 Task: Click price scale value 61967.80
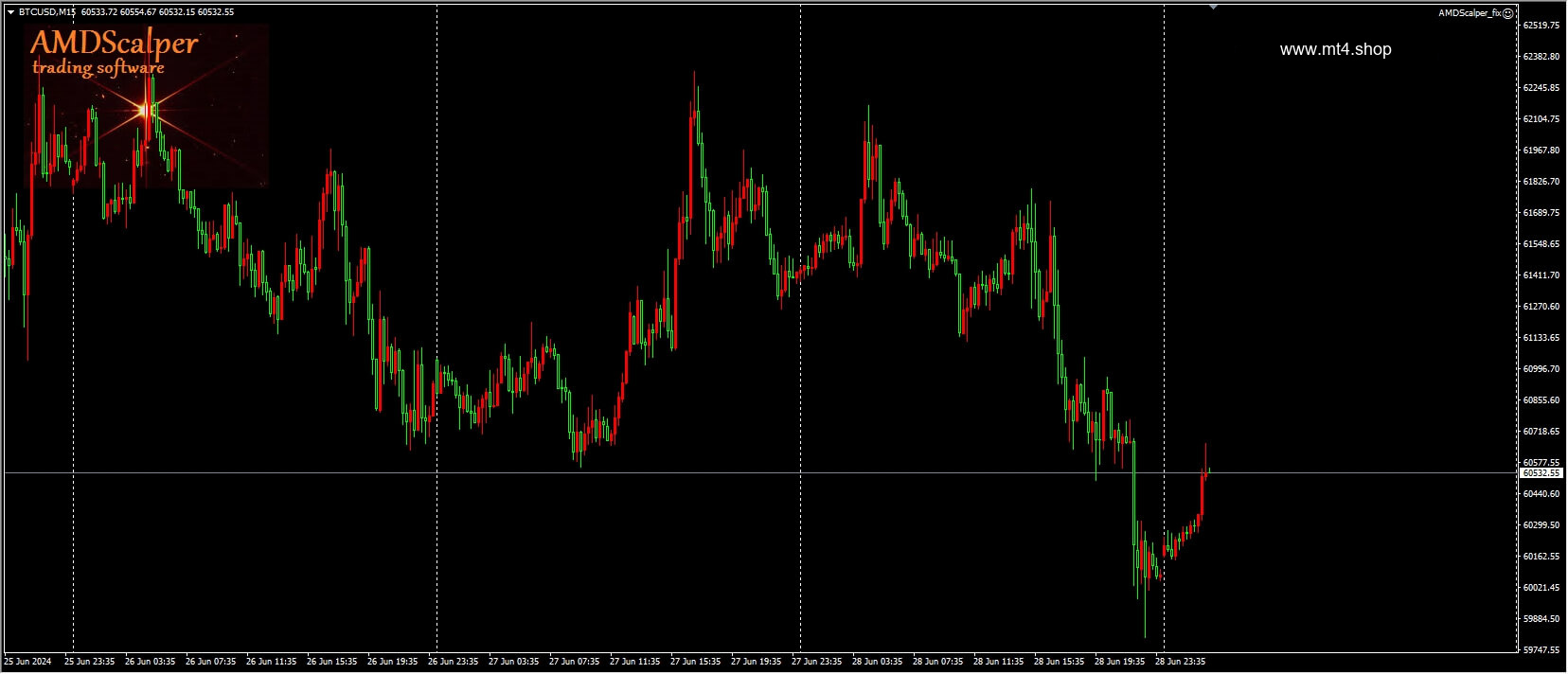point(1541,151)
